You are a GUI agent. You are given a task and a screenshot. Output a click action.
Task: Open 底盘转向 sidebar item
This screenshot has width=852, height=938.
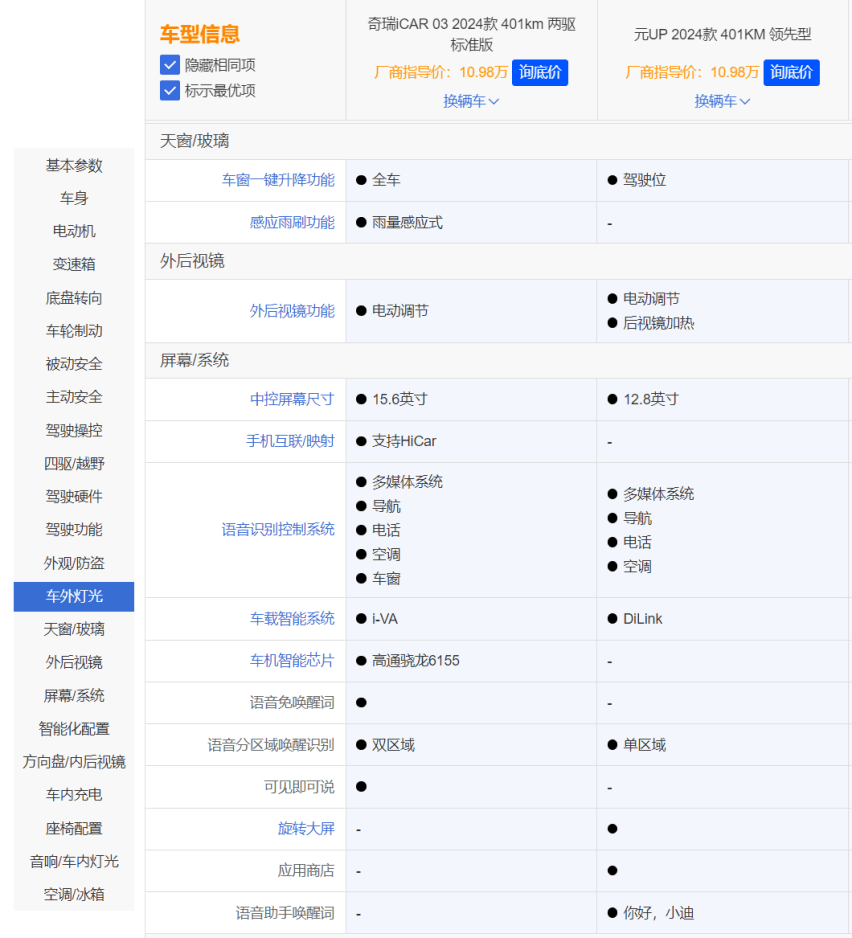[74, 298]
